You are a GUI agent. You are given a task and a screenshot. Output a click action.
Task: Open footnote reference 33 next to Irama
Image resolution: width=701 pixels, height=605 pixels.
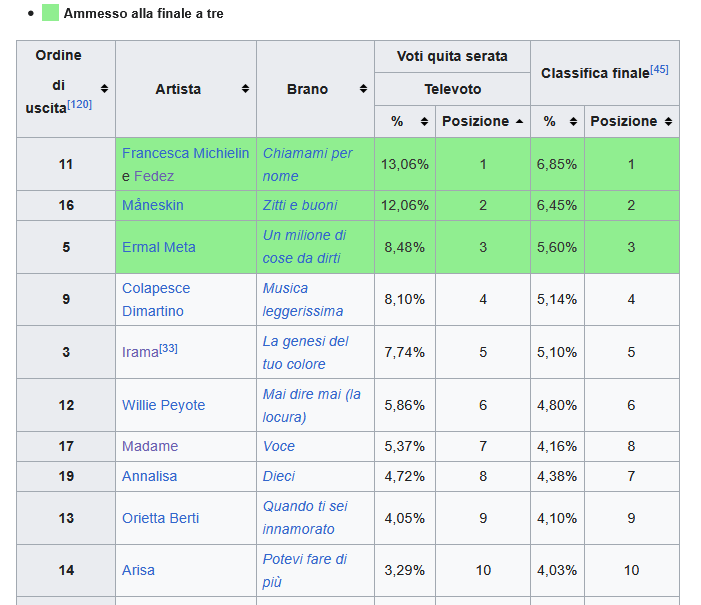(x=169, y=348)
